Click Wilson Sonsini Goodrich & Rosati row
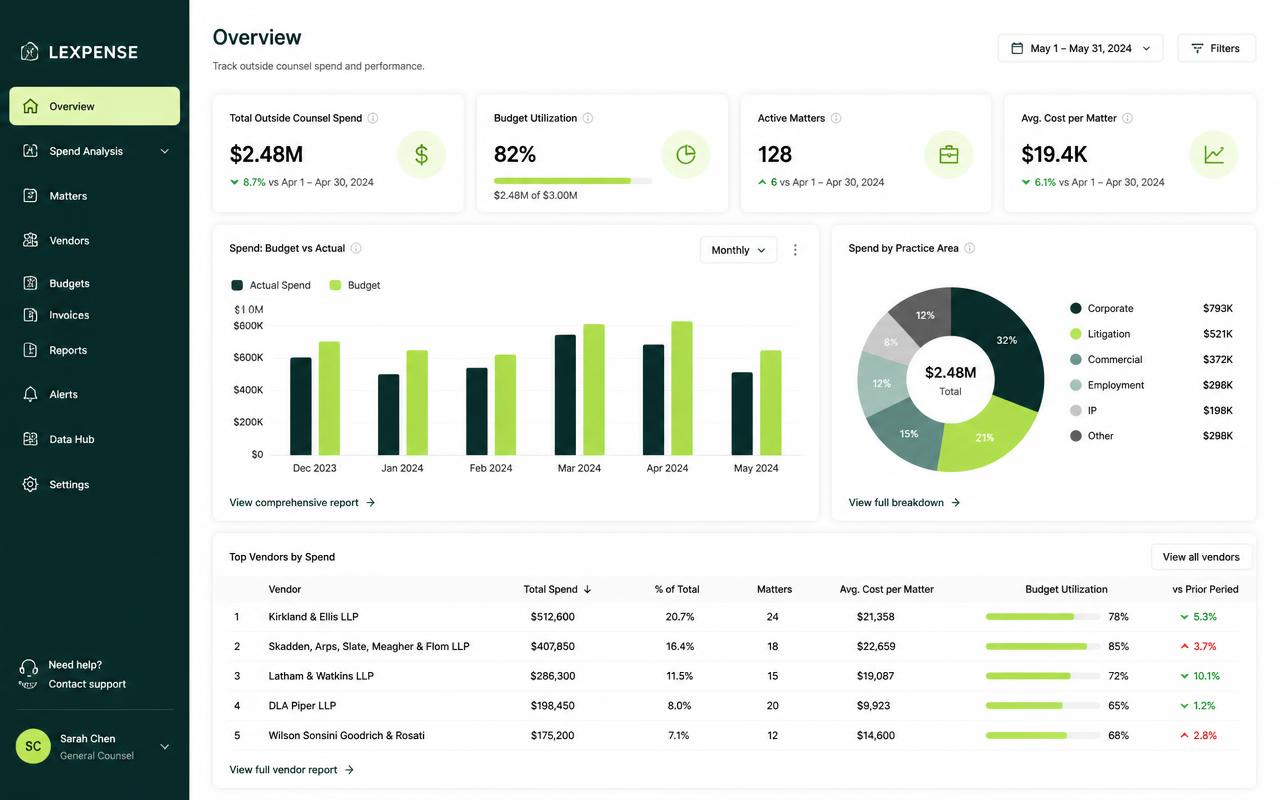This screenshot has width=1280, height=800. (735, 735)
